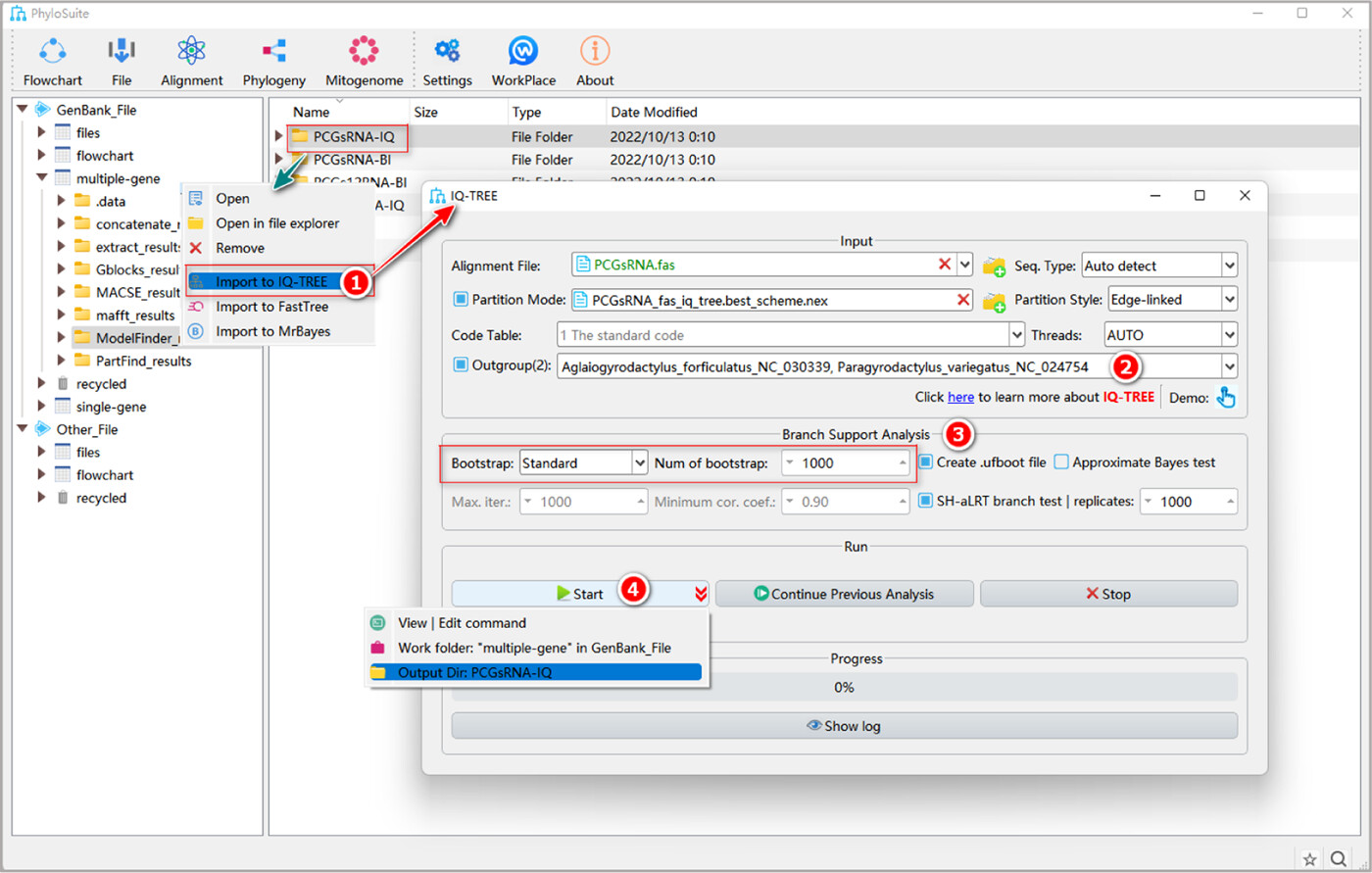This screenshot has width=1372, height=873.
Task: Select the flowchart item under Other_File
Action: tap(105, 475)
